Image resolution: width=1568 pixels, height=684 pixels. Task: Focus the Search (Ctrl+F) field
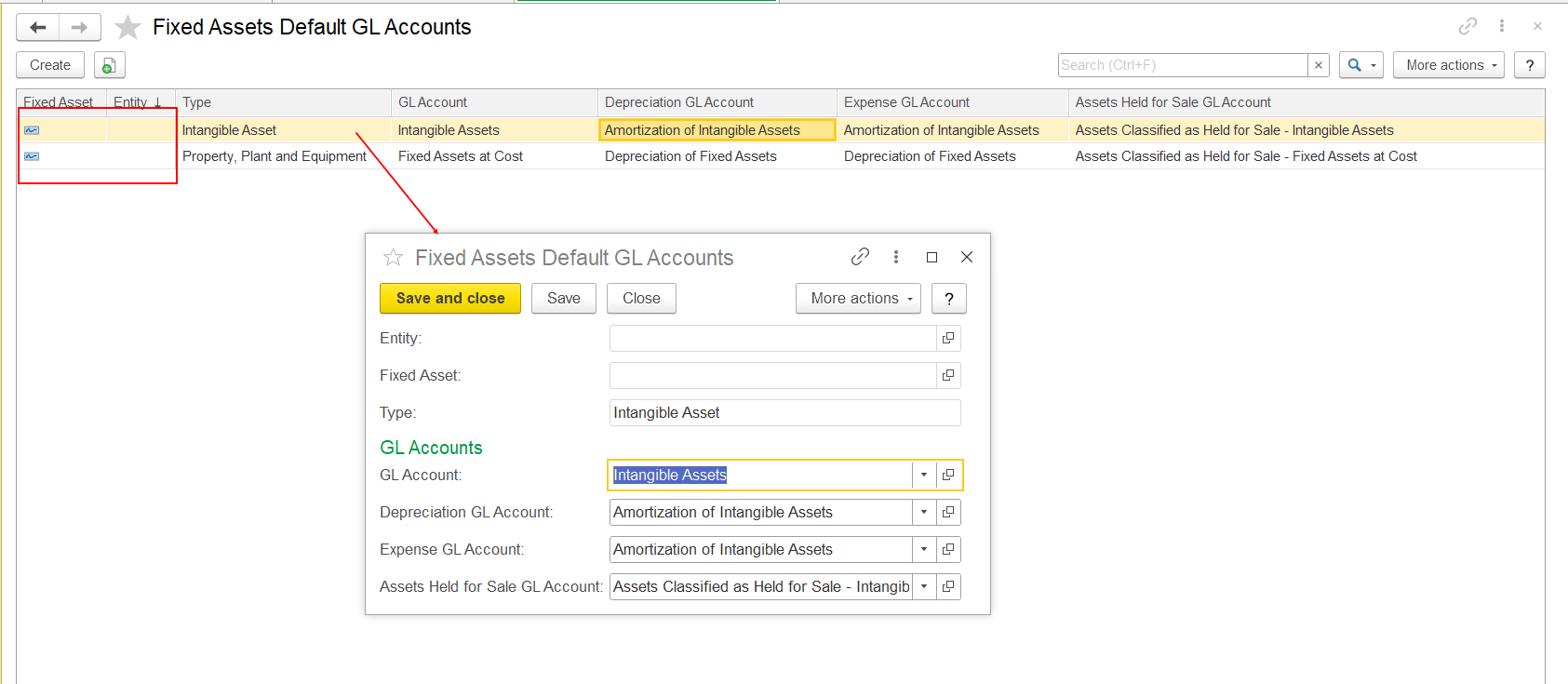point(1183,65)
